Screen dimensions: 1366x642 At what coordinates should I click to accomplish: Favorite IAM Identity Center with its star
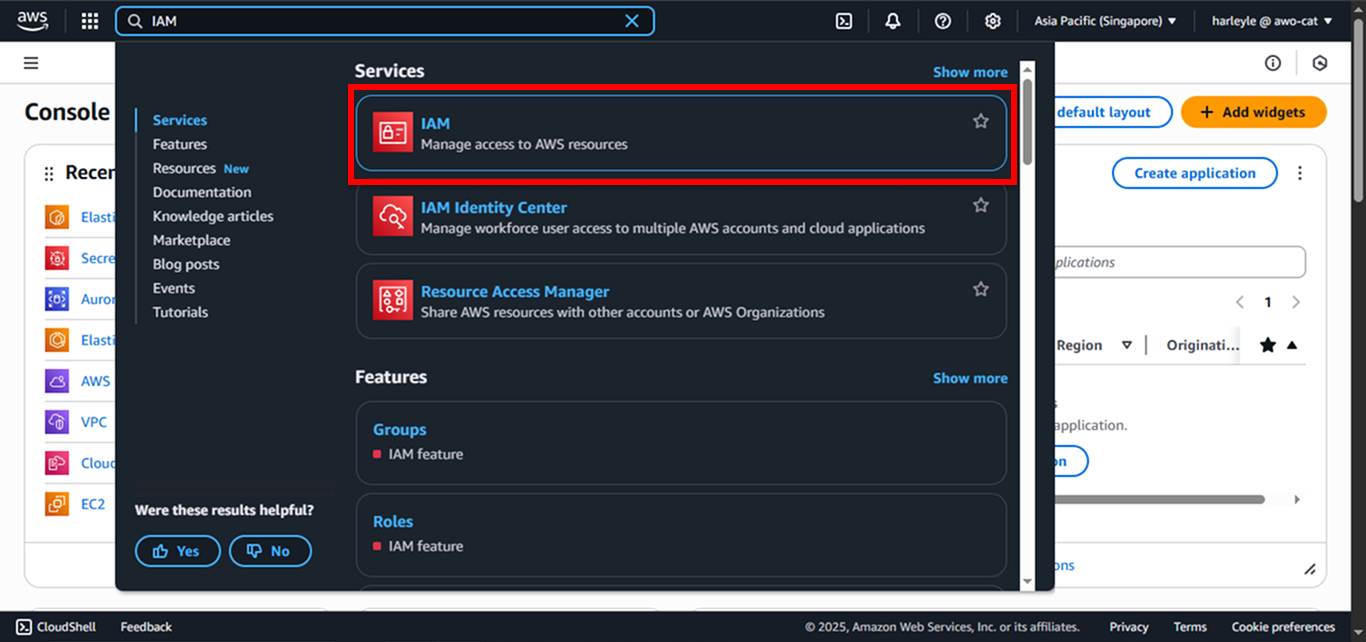click(x=981, y=205)
